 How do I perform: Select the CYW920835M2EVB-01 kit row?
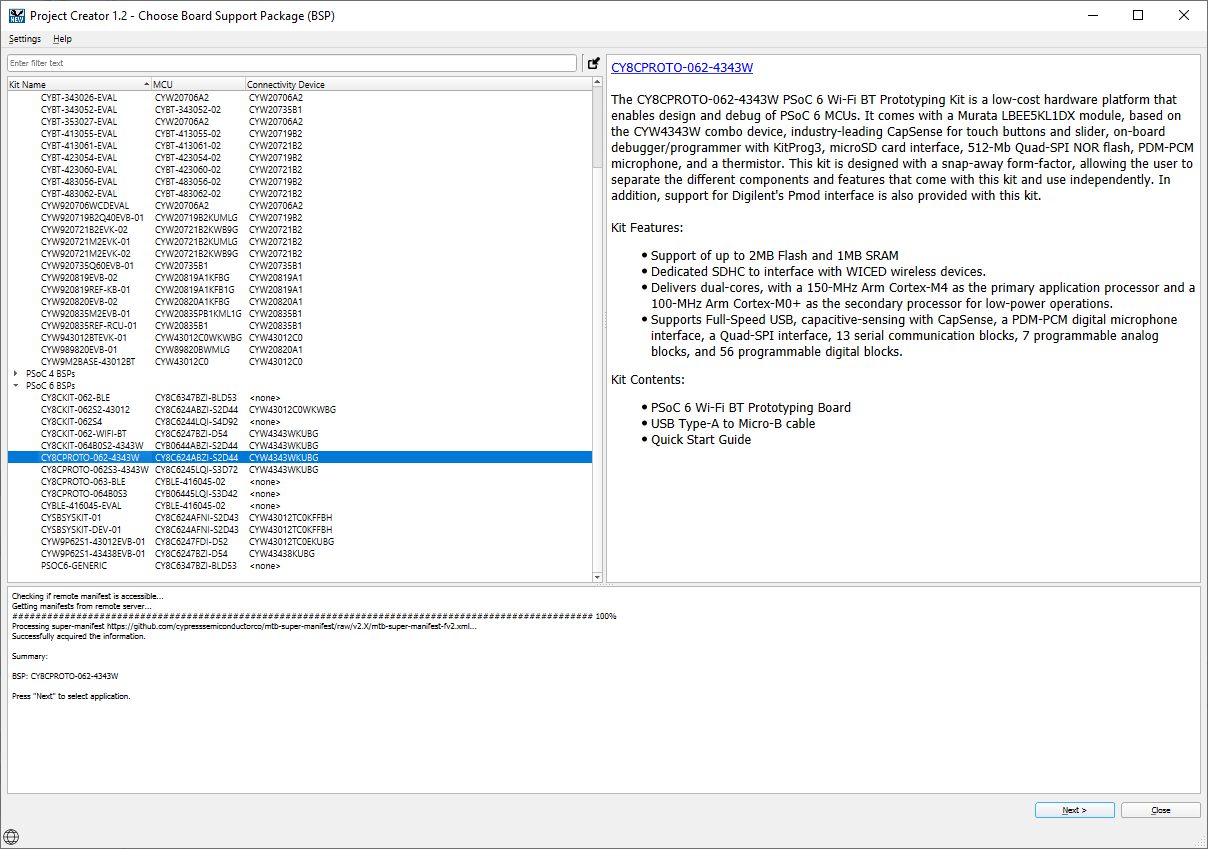point(300,313)
